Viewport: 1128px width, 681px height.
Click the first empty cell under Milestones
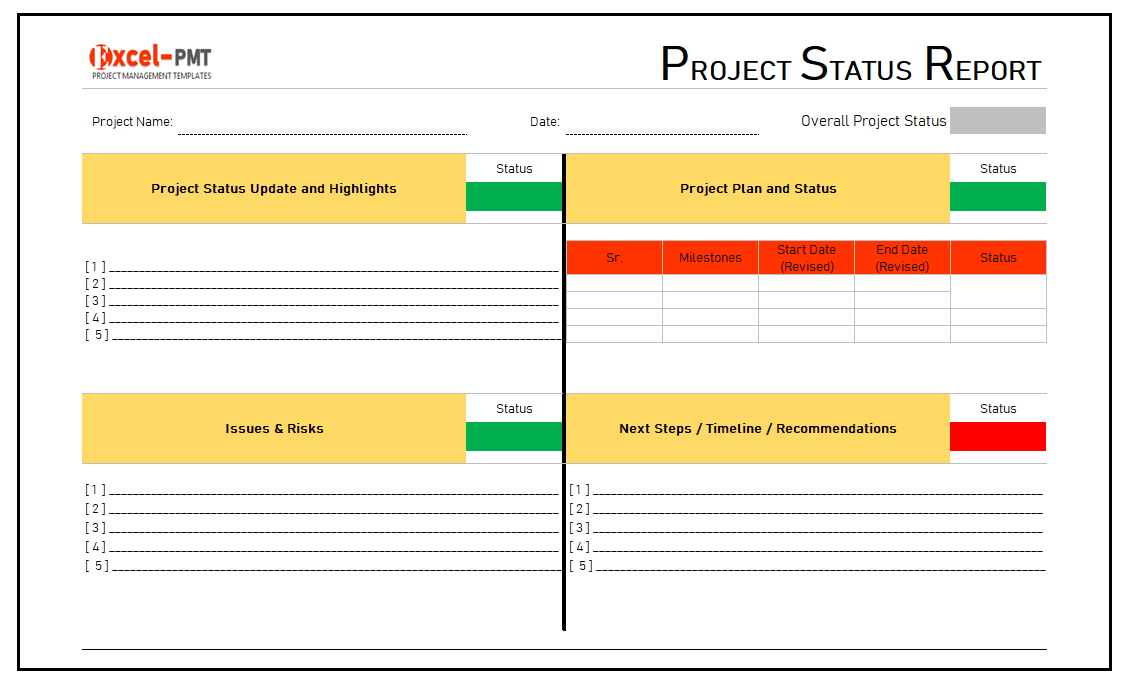click(x=710, y=283)
